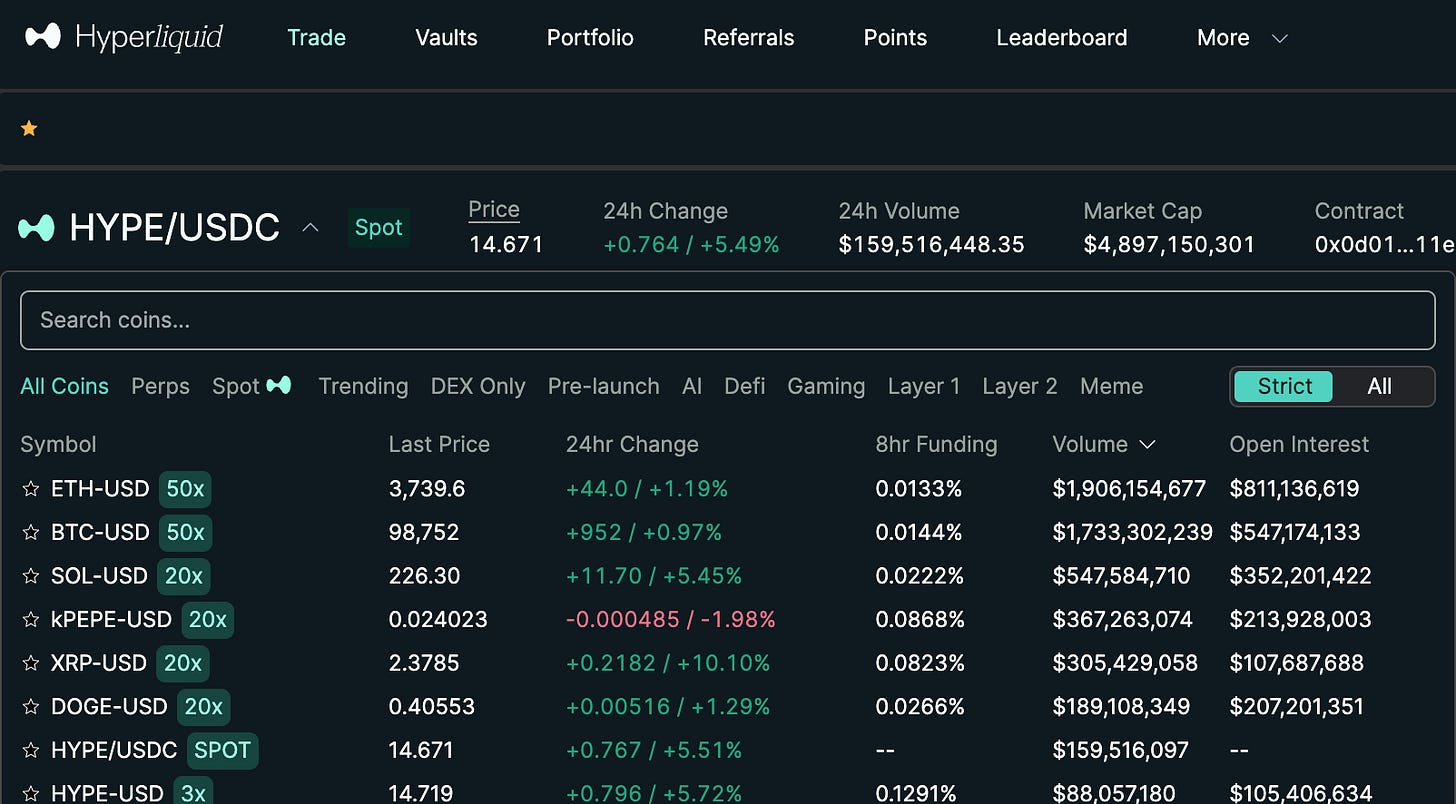Open the Portfolio page

click(x=590, y=38)
